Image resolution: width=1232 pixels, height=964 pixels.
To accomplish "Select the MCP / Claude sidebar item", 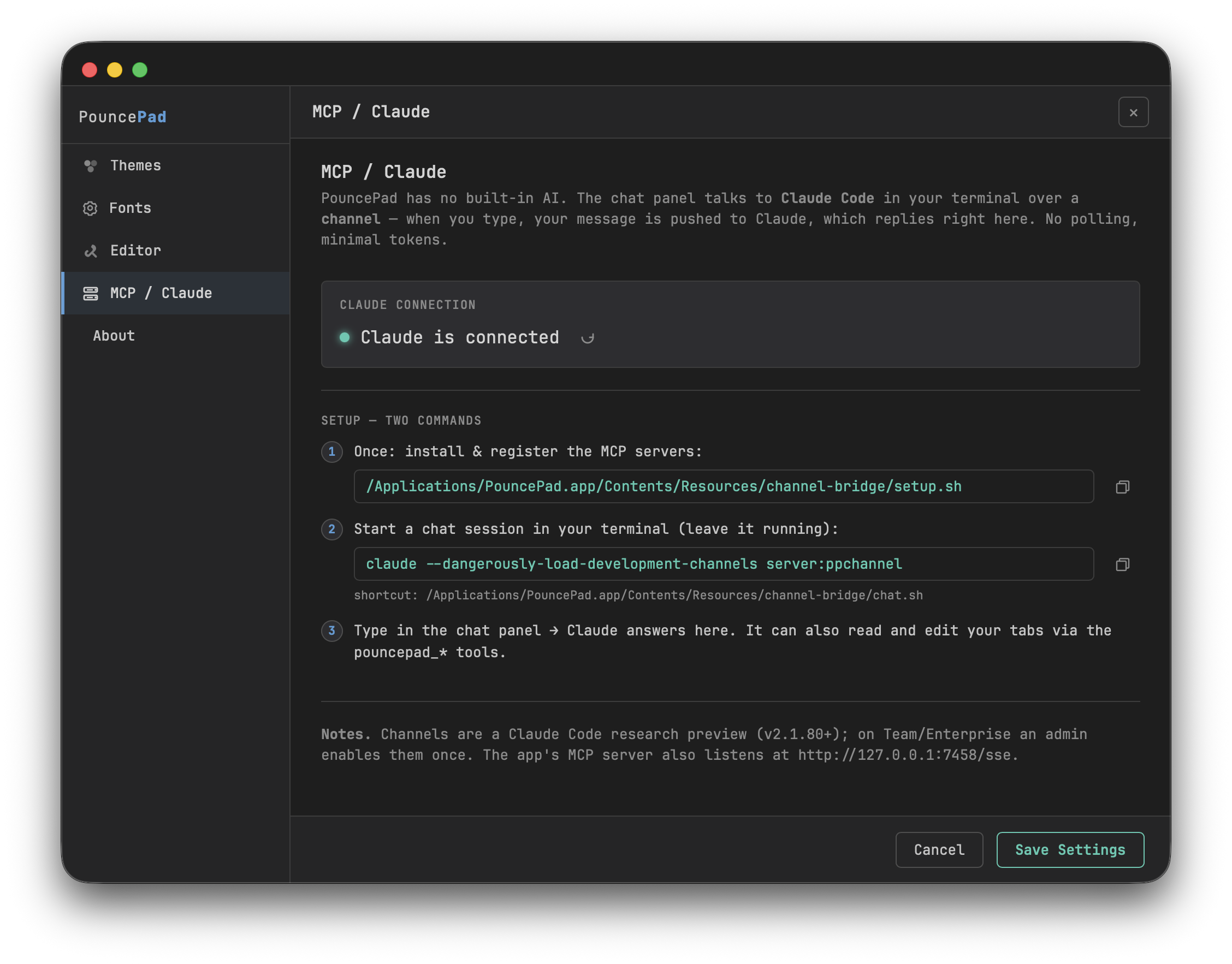I will [176, 293].
